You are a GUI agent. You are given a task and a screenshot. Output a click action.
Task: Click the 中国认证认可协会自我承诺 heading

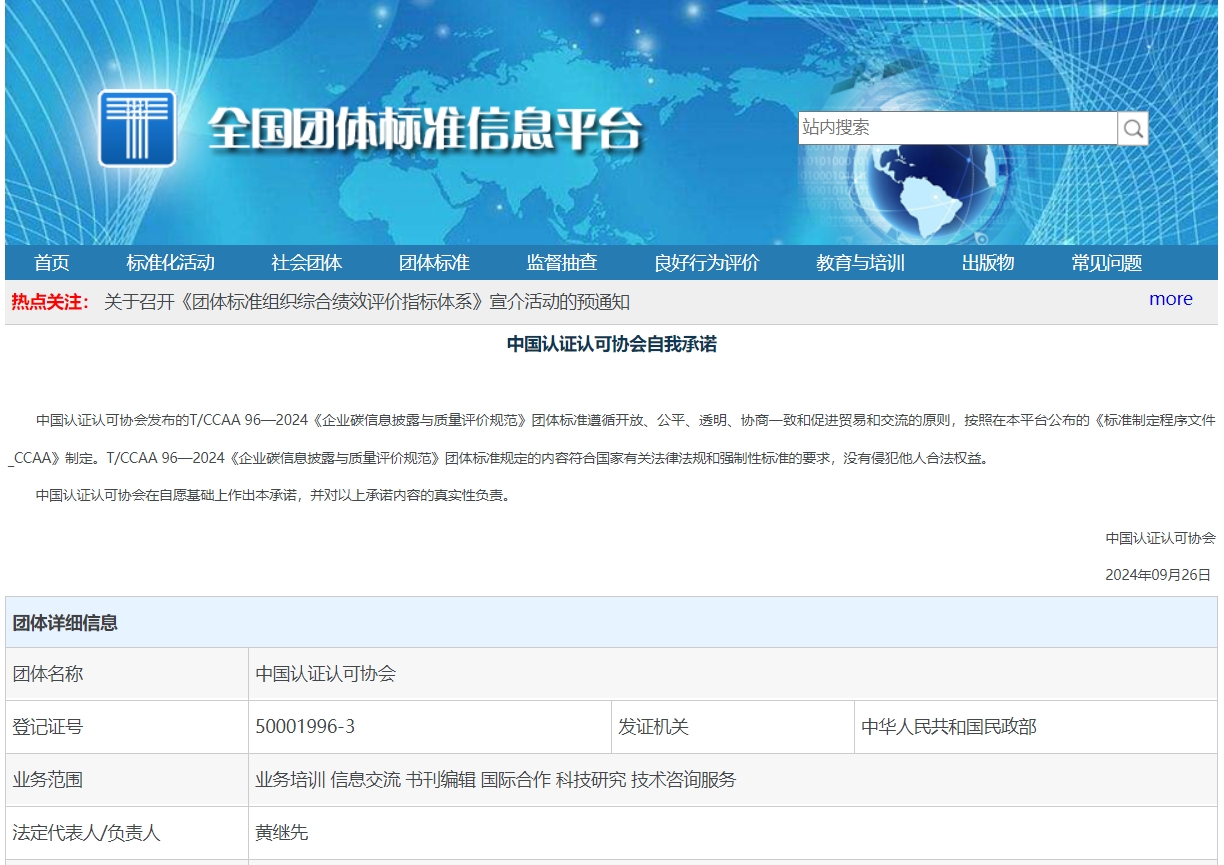[x=611, y=345]
